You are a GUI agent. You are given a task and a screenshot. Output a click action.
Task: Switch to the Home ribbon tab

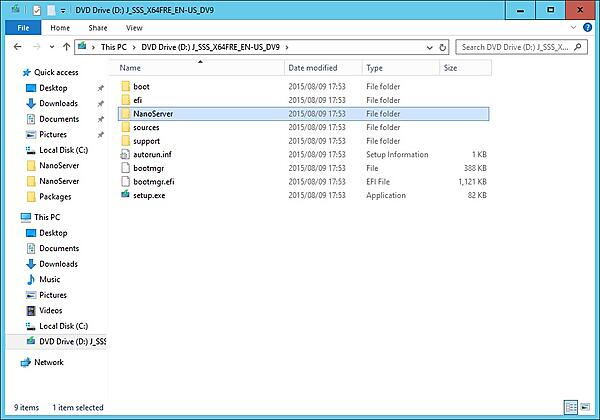(60, 28)
